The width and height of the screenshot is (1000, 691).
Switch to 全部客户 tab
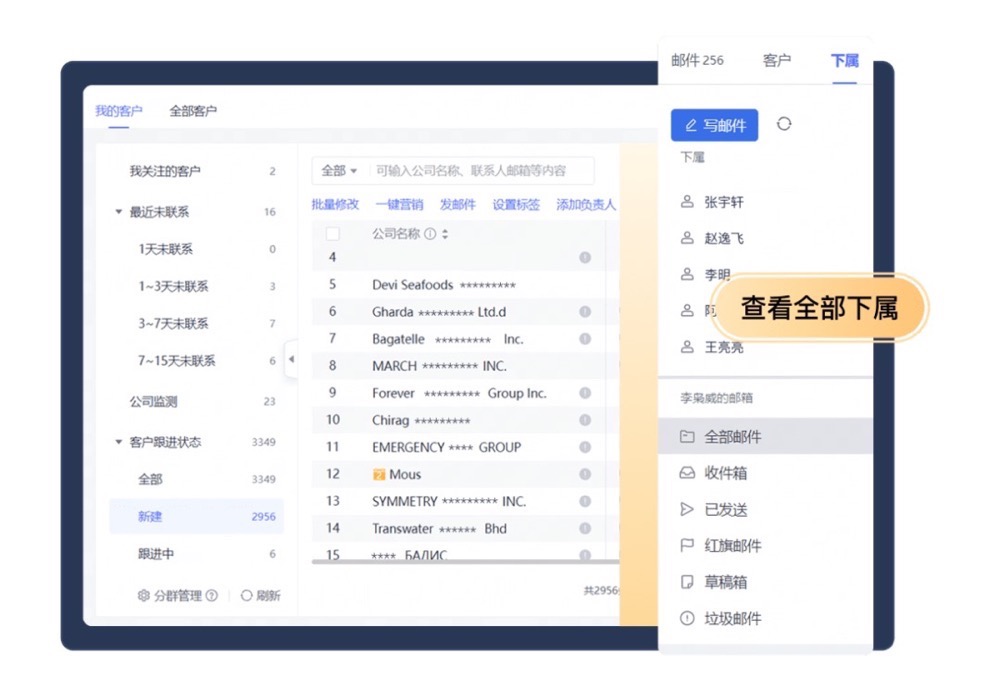[193, 111]
